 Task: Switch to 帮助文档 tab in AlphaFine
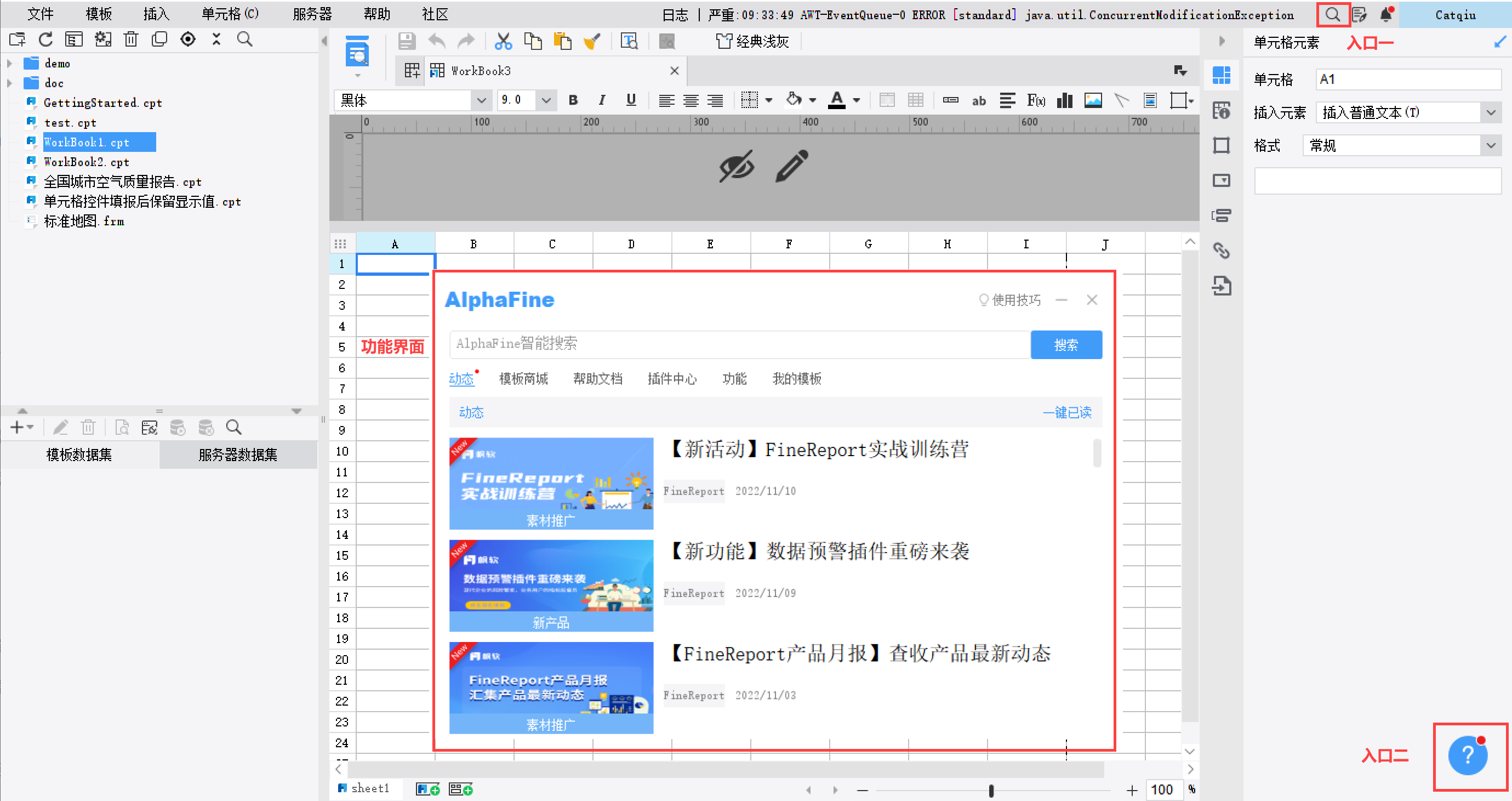tap(597, 379)
